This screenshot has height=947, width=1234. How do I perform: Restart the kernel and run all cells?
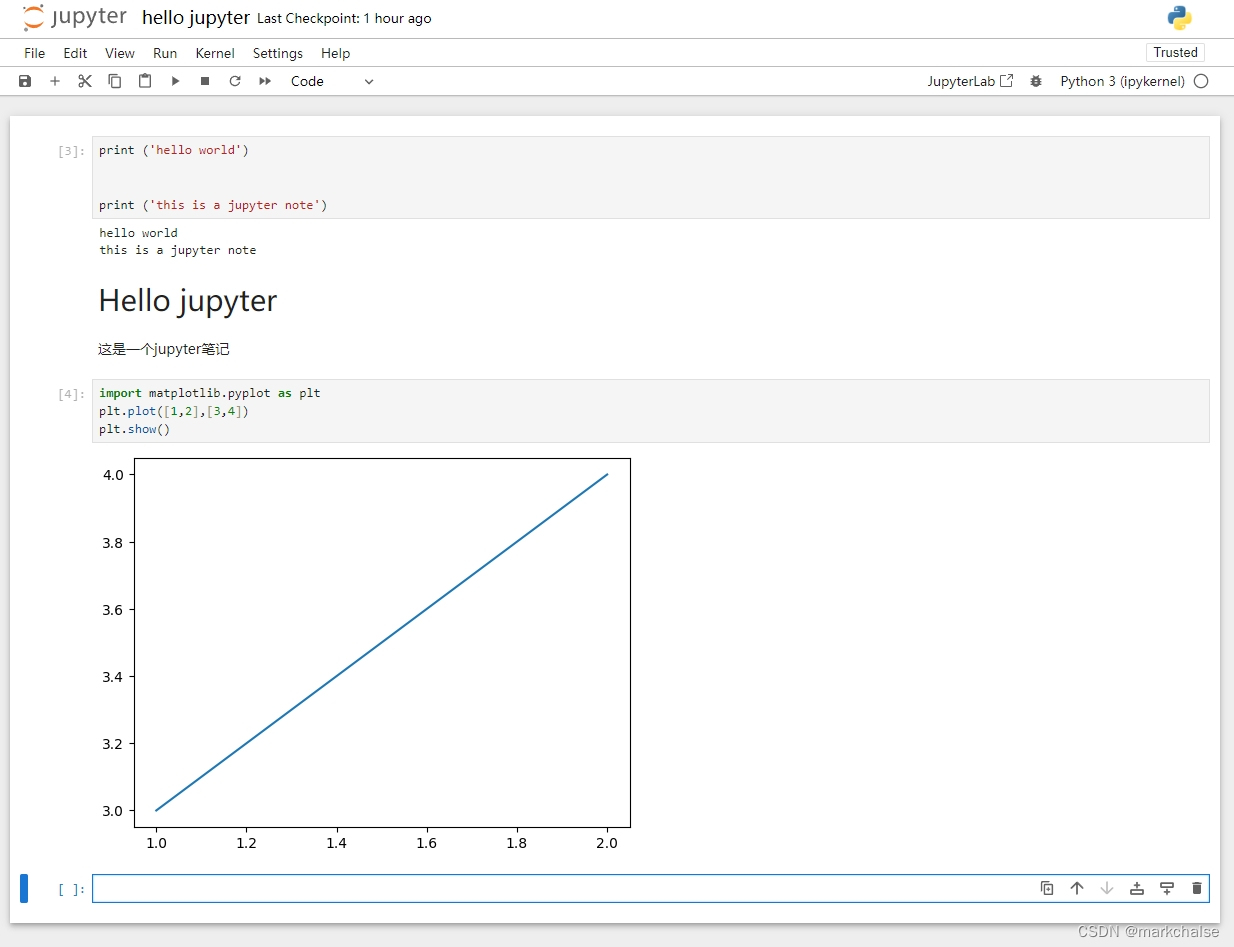pyautogui.click(x=265, y=81)
